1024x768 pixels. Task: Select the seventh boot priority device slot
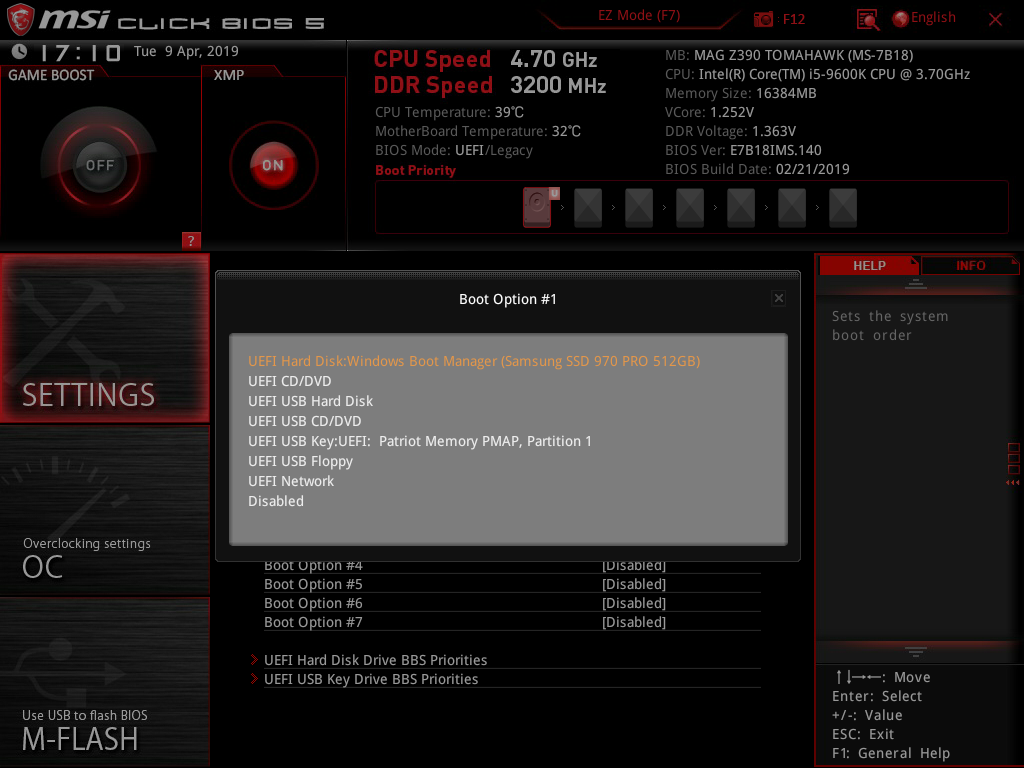(x=842, y=208)
